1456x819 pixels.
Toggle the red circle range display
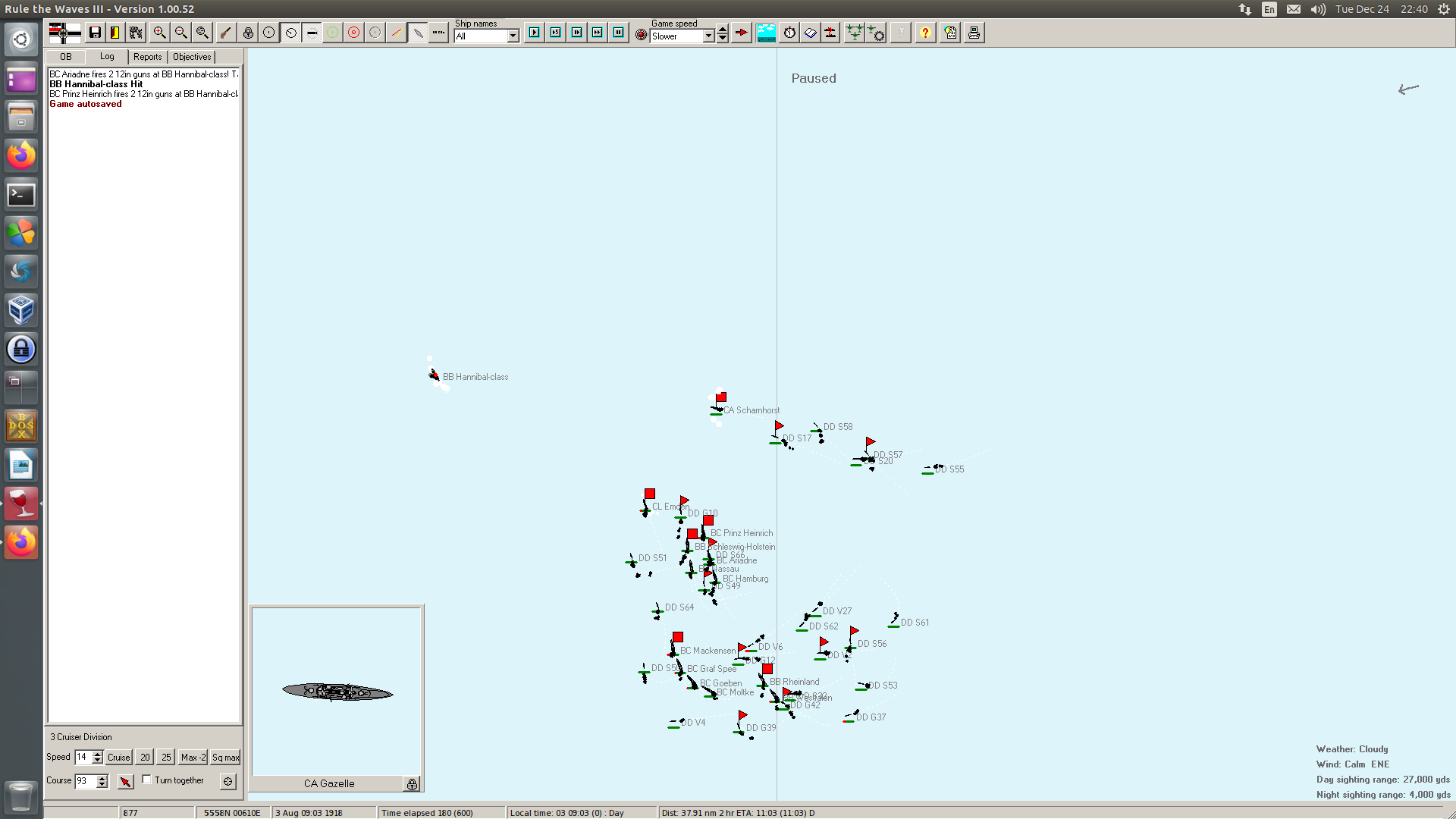pyautogui.click(x=353, y=33)
